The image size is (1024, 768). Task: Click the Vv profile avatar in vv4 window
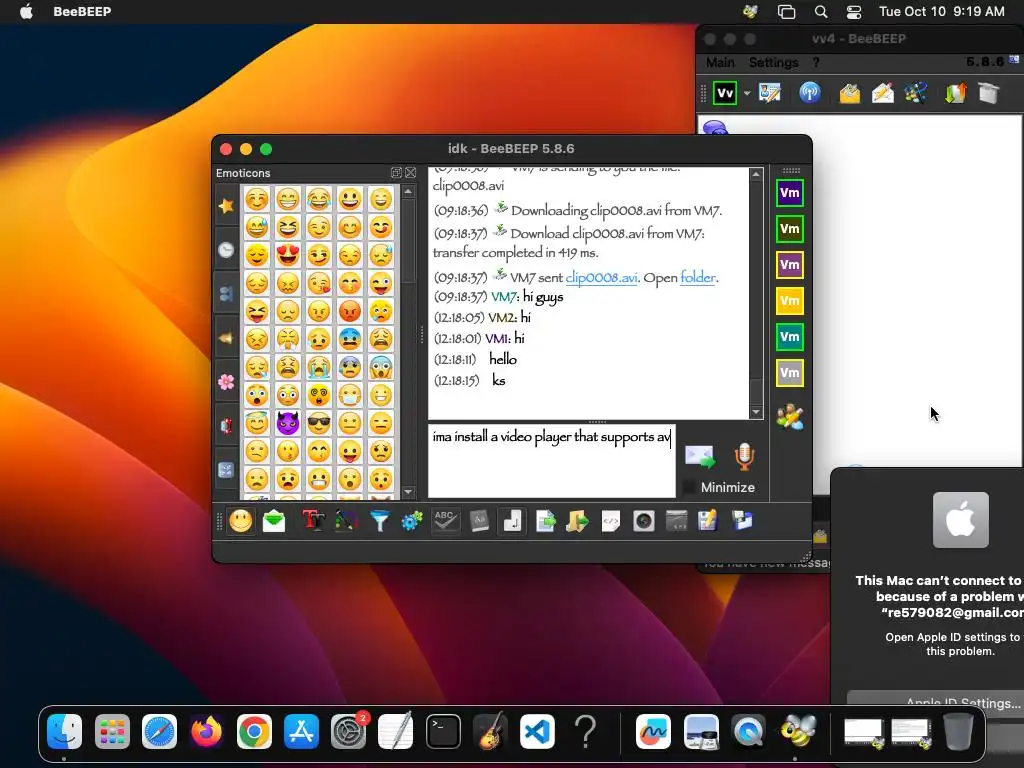[725, 93]
